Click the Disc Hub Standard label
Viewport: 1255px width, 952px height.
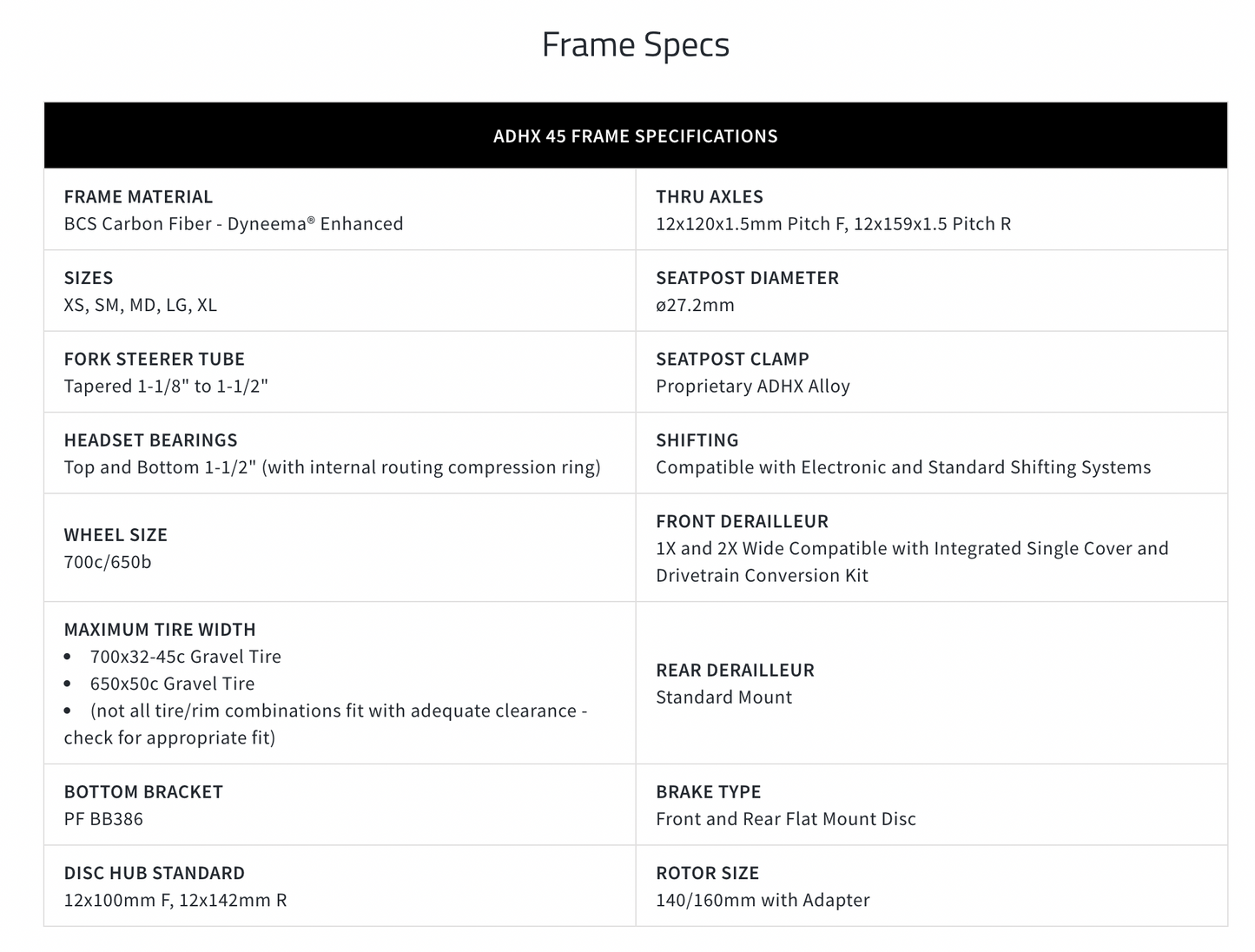click(154, 873)
